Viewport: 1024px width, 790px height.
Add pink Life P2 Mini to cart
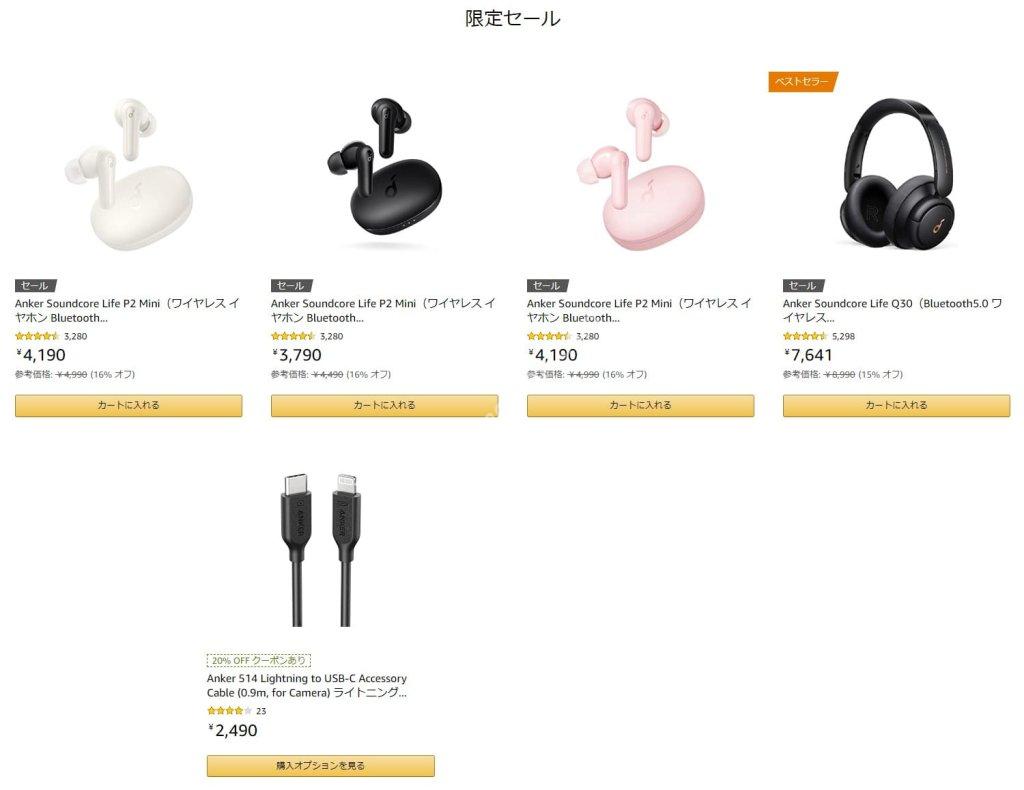tap(641, 405)
